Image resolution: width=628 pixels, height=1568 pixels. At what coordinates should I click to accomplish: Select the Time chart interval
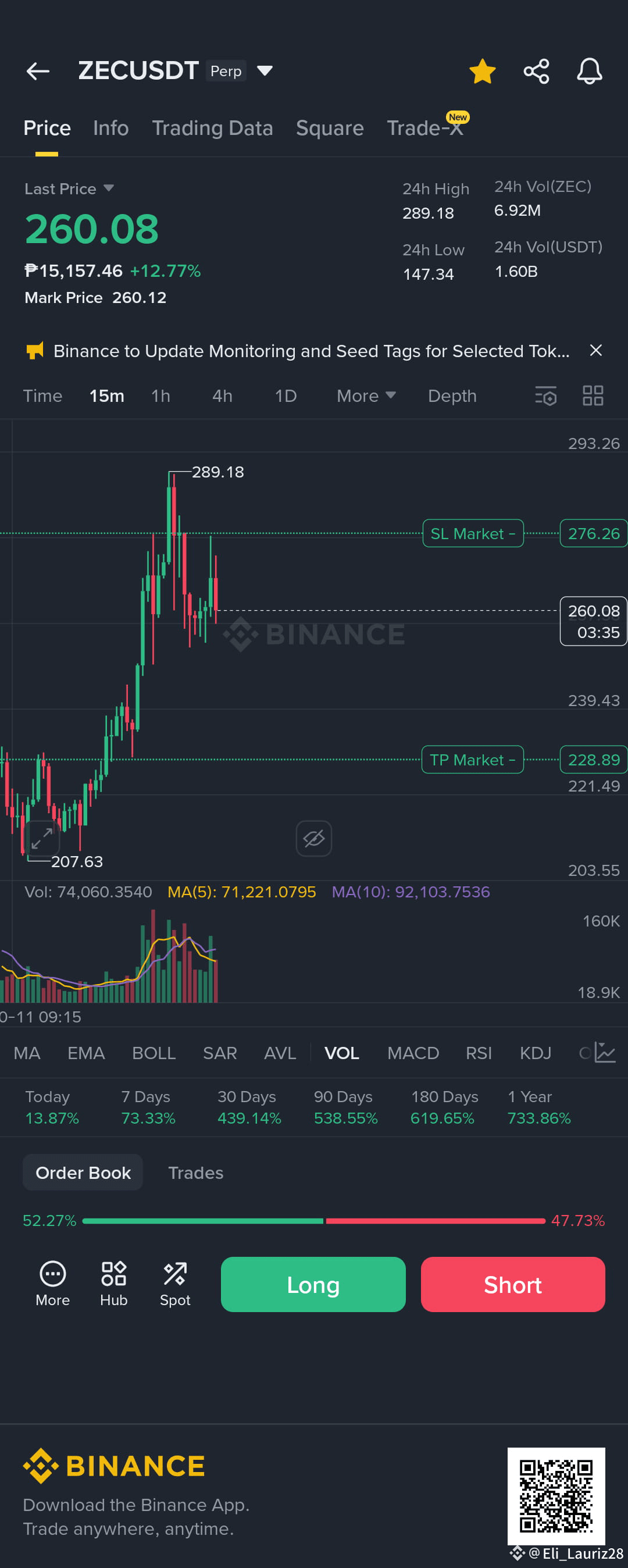click(x=42, y=396)
